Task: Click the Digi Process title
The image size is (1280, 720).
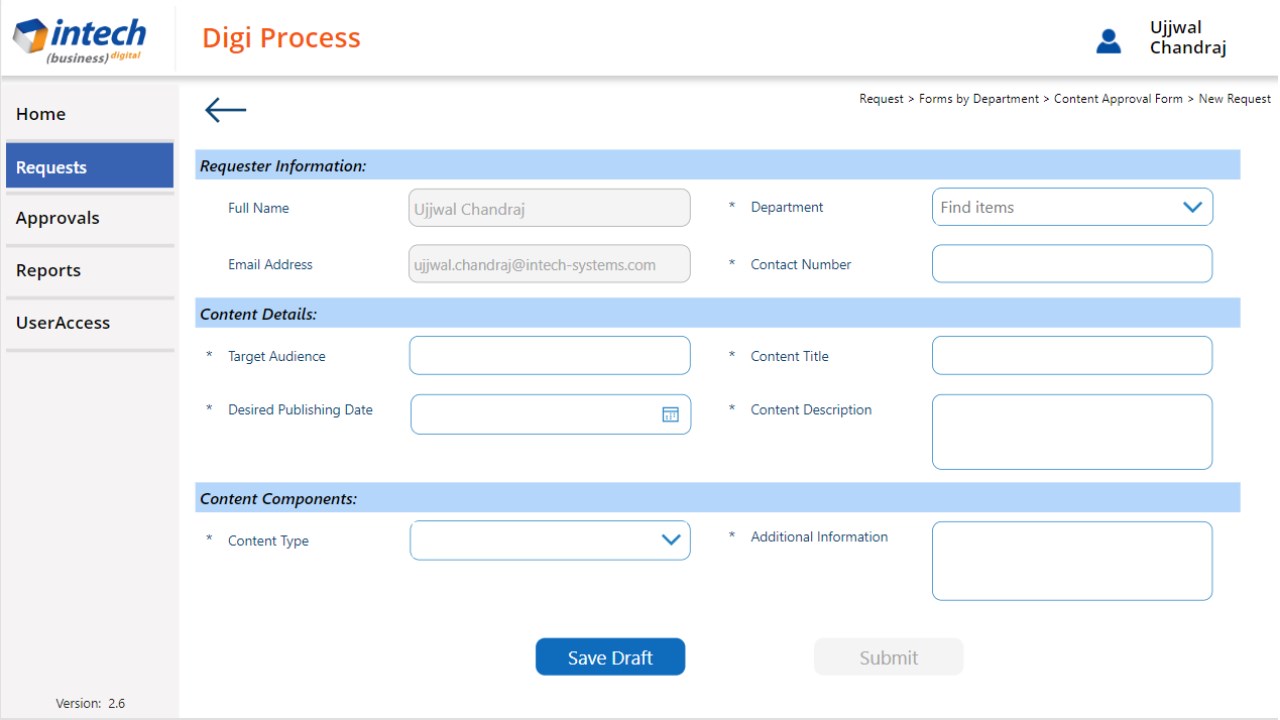Action: click(x=281, y=38)
